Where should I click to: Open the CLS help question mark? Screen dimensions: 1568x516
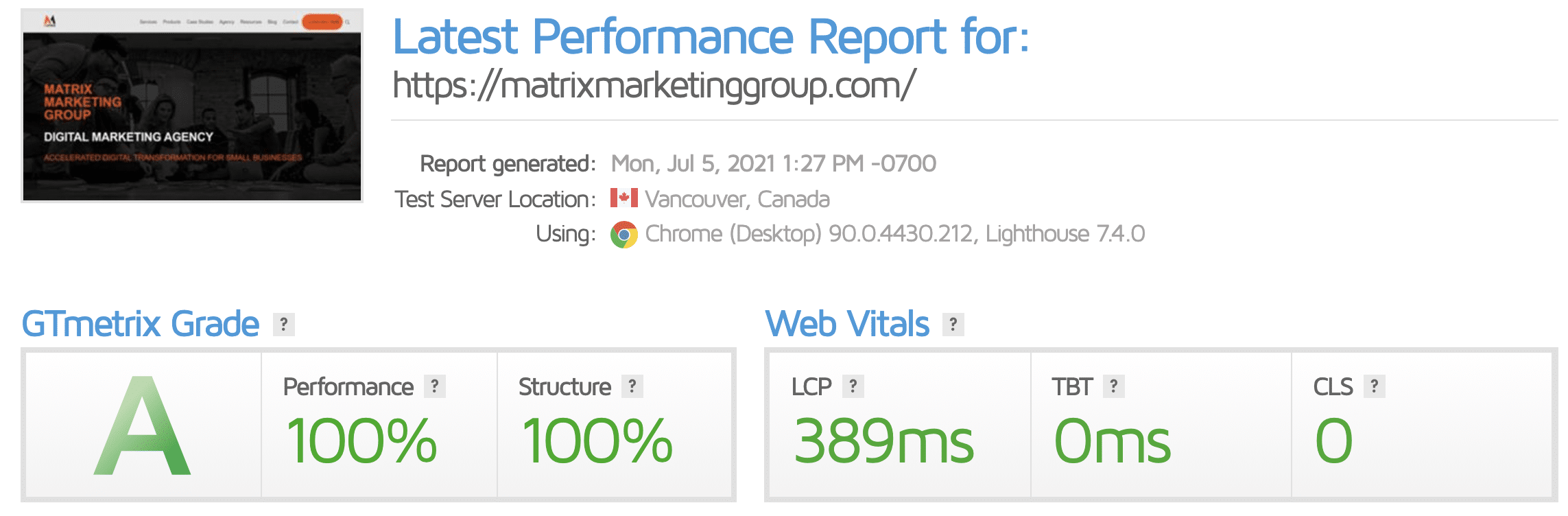coord(1375,386)
